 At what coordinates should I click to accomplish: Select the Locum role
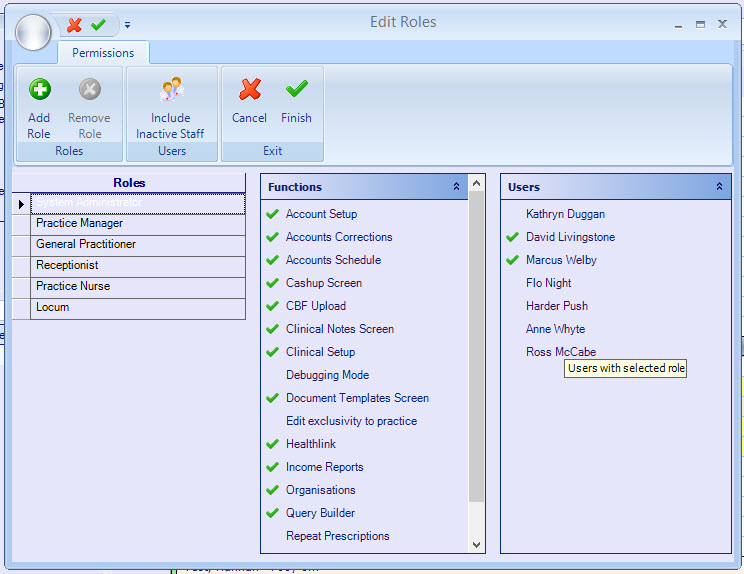[138, 307]
